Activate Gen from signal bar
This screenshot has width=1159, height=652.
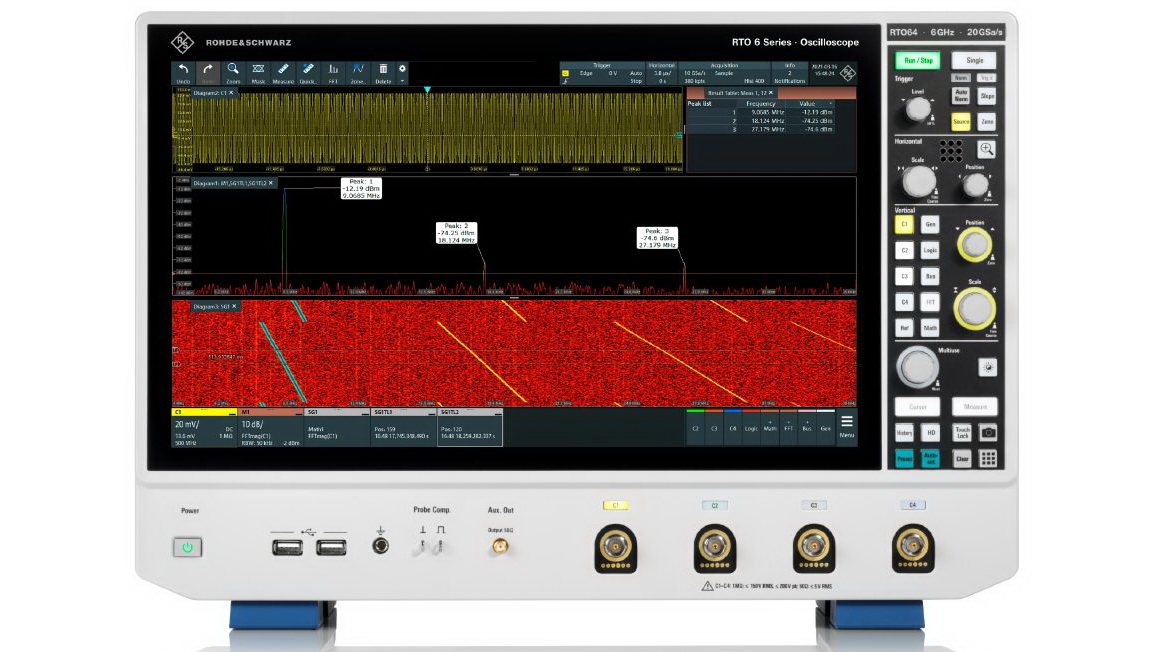point(826,428)
